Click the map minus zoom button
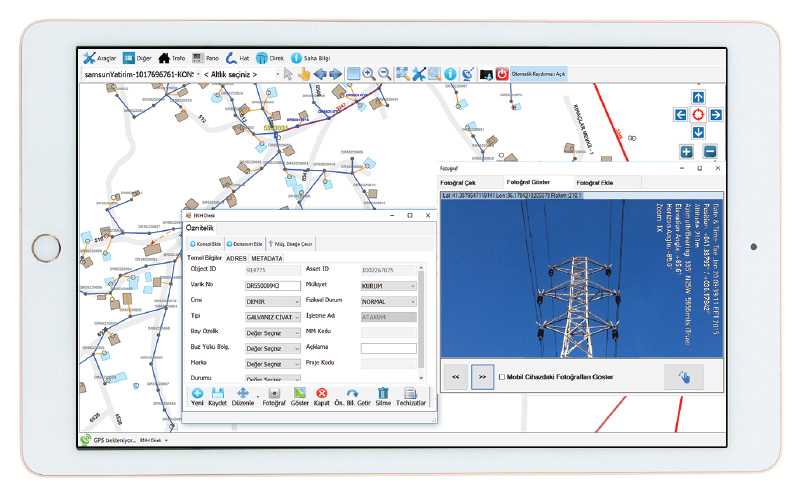800x494 pixels. tap(710, 152)
